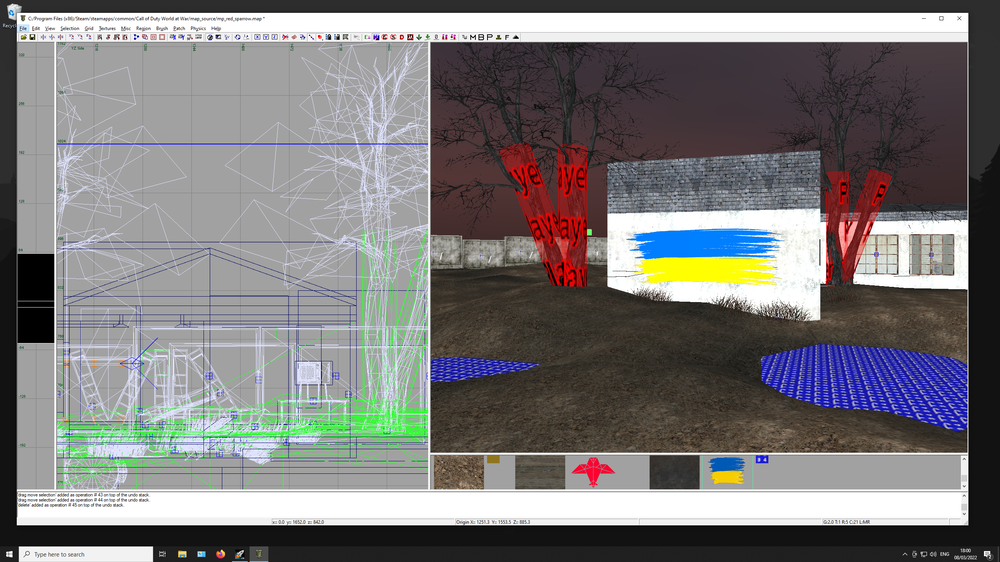Click the blue diagonal line toolbar icon

(x=312, y=37)
